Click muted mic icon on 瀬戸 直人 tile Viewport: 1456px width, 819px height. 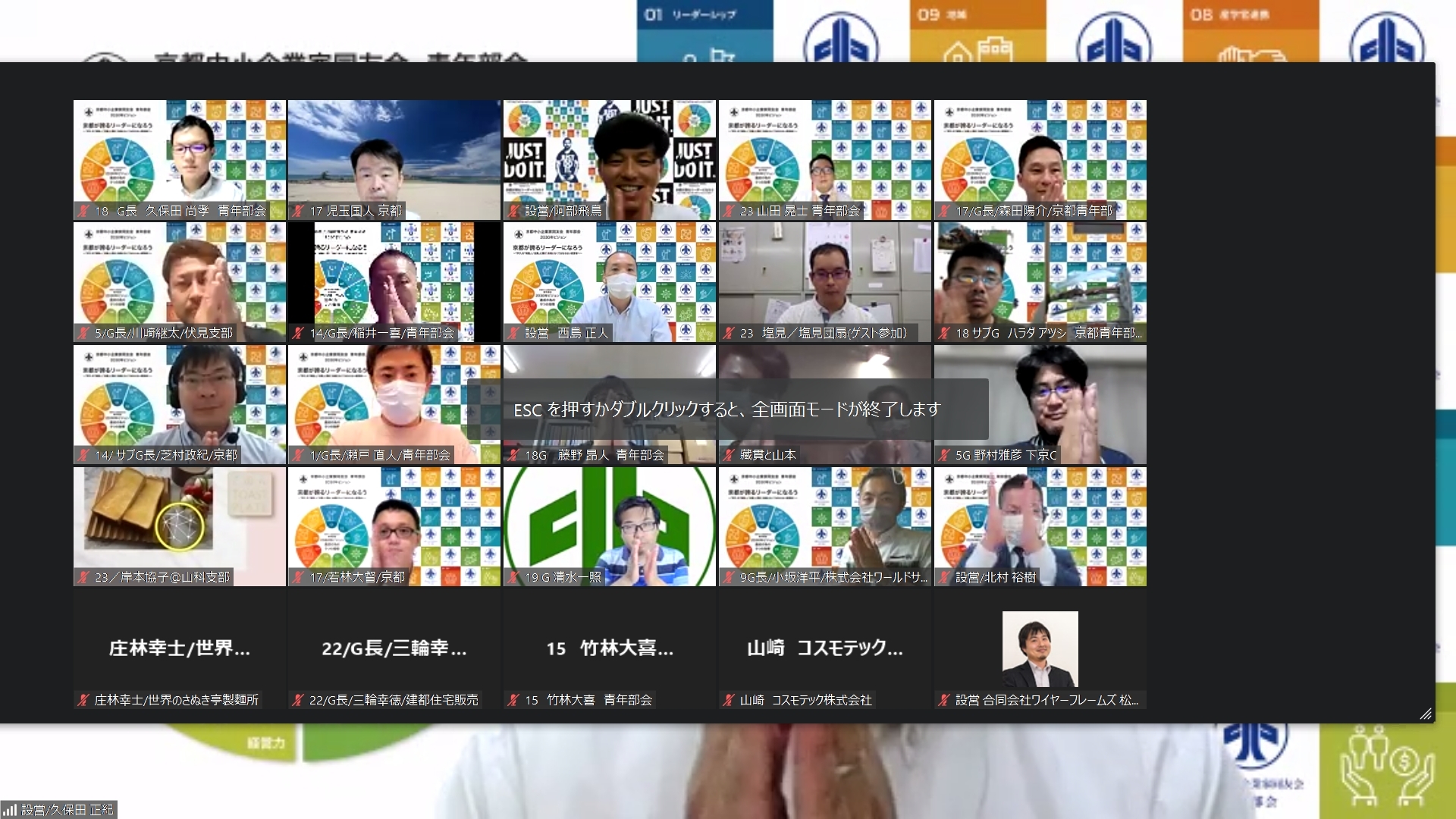(x=298, y=455)
